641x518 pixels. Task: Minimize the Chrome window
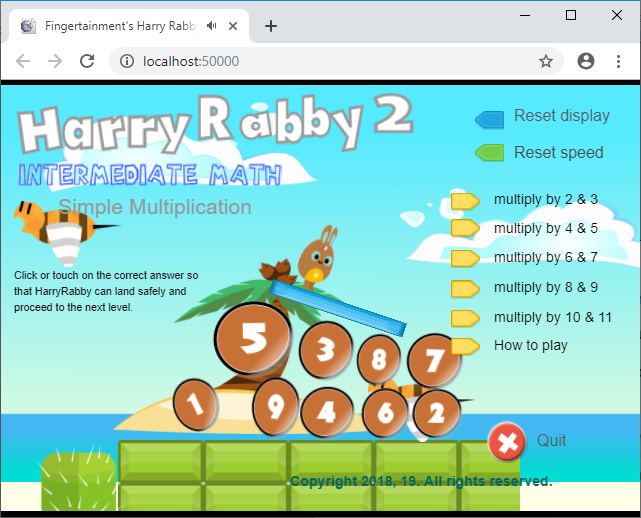(x=525, y=16)
